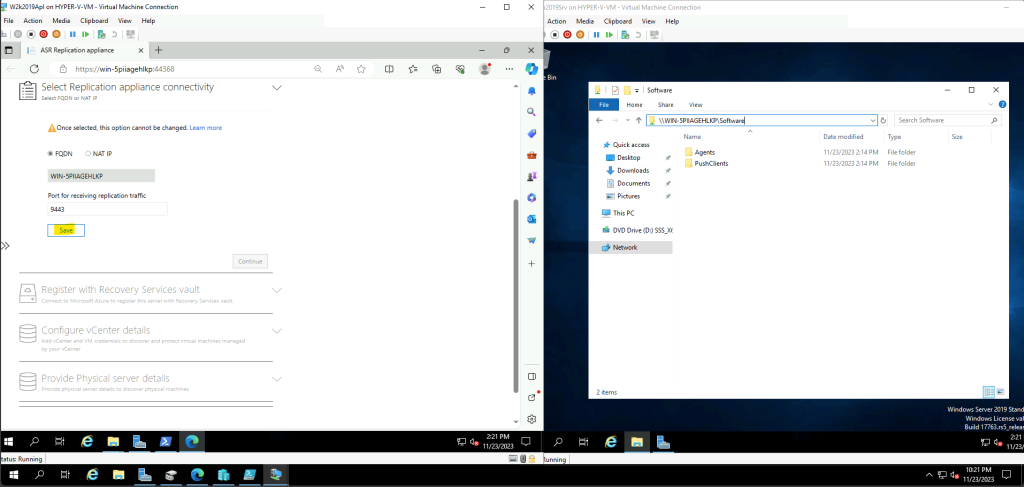The height and width of the screenshot is (487, 1024).
Task: Expand the File Explorer ribbon chevron
Action: [993, 104]
